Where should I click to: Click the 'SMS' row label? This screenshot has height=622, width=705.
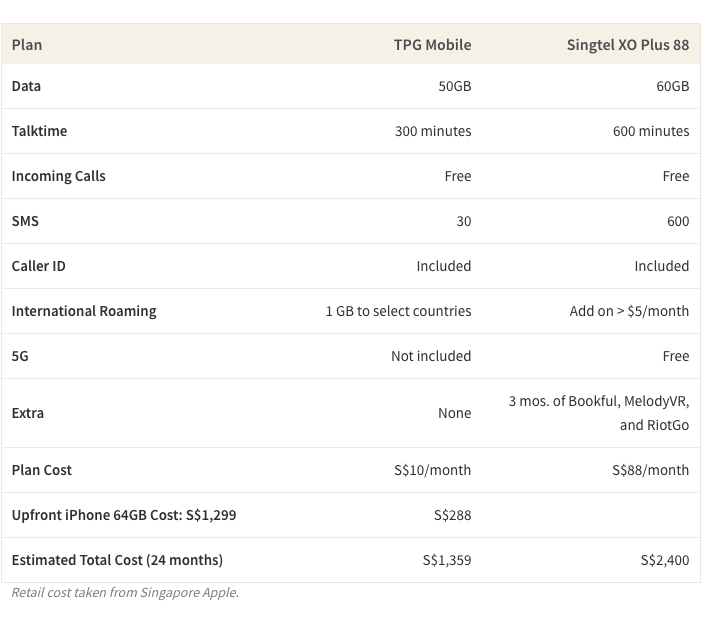pyautogui.click(x=25, y=221)
